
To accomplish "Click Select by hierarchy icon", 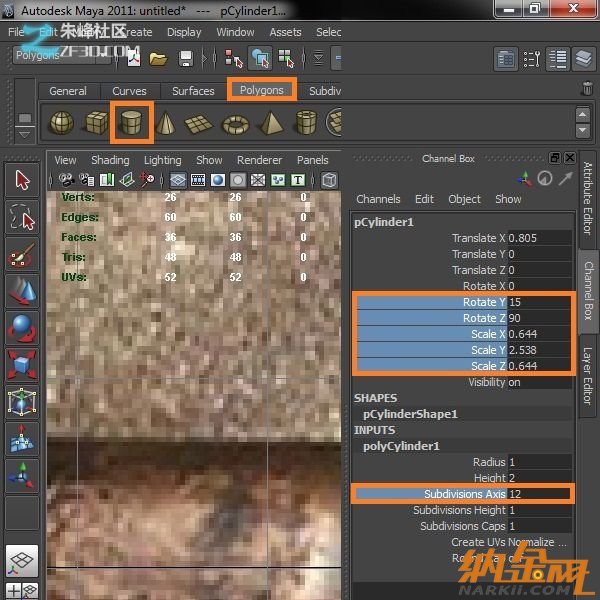I will click(x=233, y=59).
